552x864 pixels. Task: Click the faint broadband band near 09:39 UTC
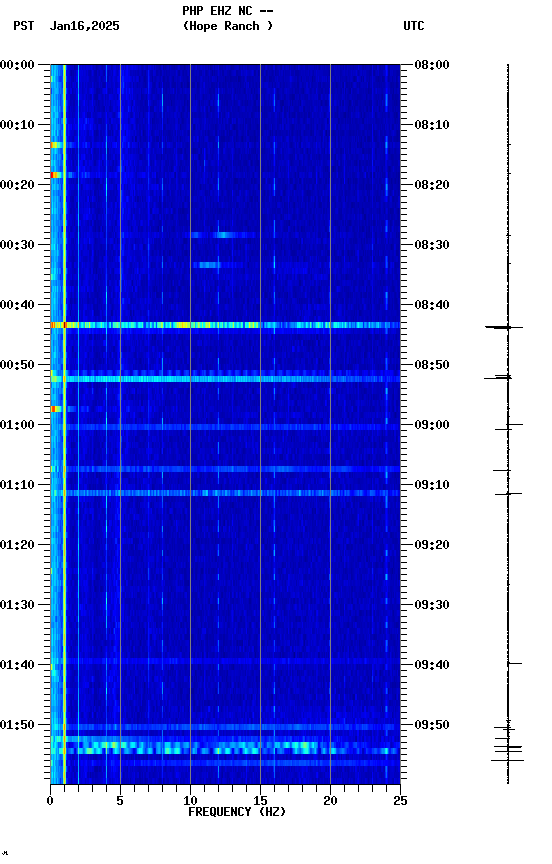tap(225, 661)
